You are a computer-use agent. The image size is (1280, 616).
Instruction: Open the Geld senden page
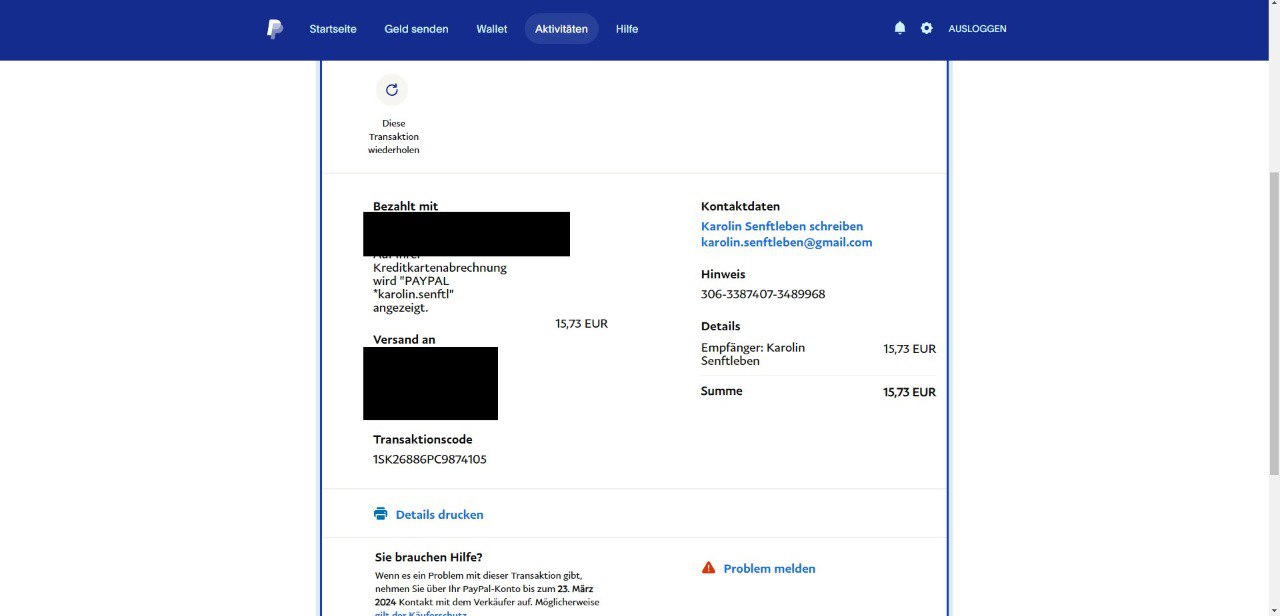click(416, 29)
